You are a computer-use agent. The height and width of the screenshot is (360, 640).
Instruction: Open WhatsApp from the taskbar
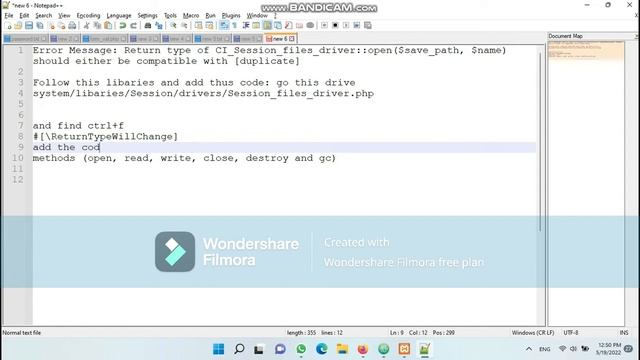(x=301, y=349)
